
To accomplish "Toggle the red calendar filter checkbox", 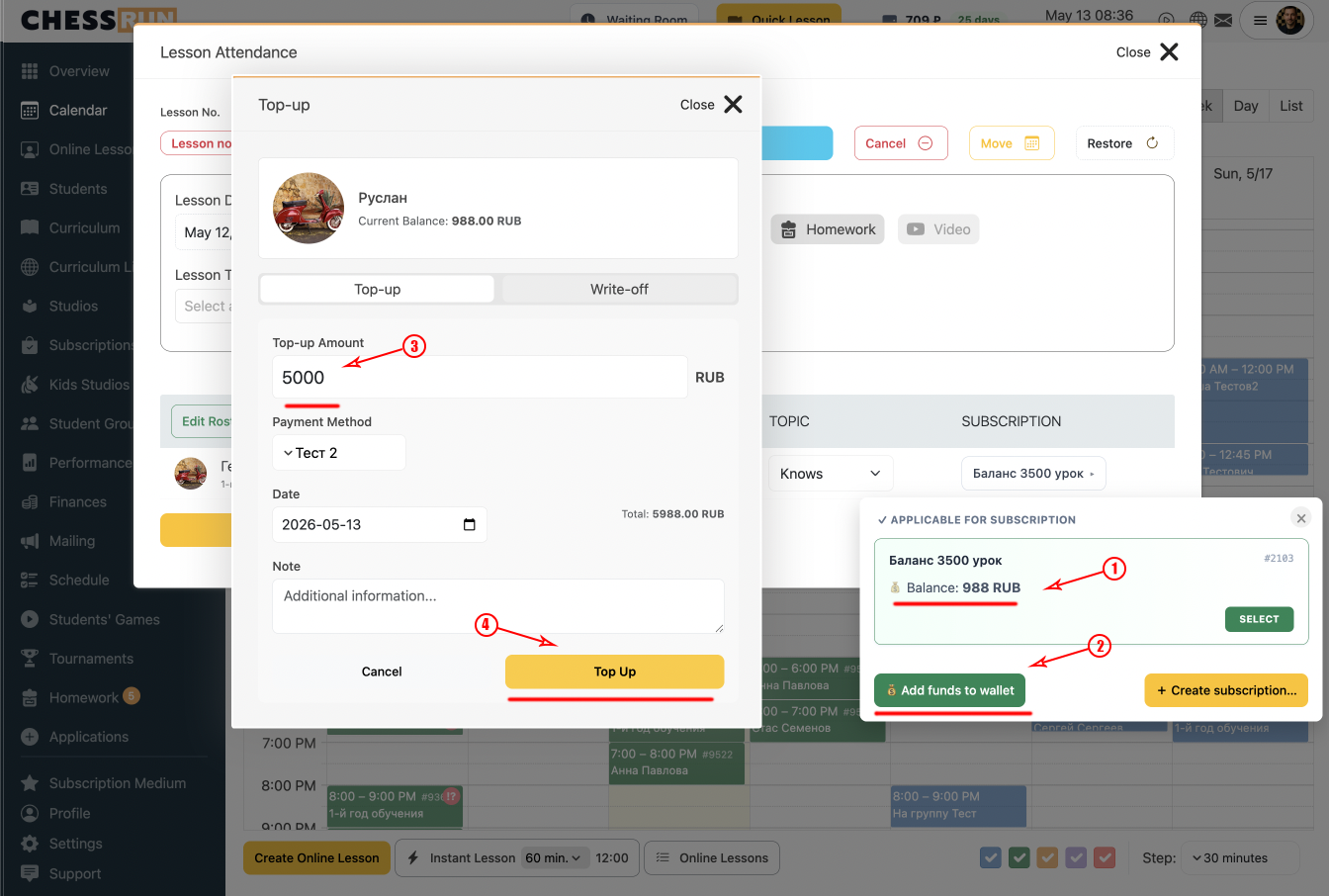I will coord(1106,857).
